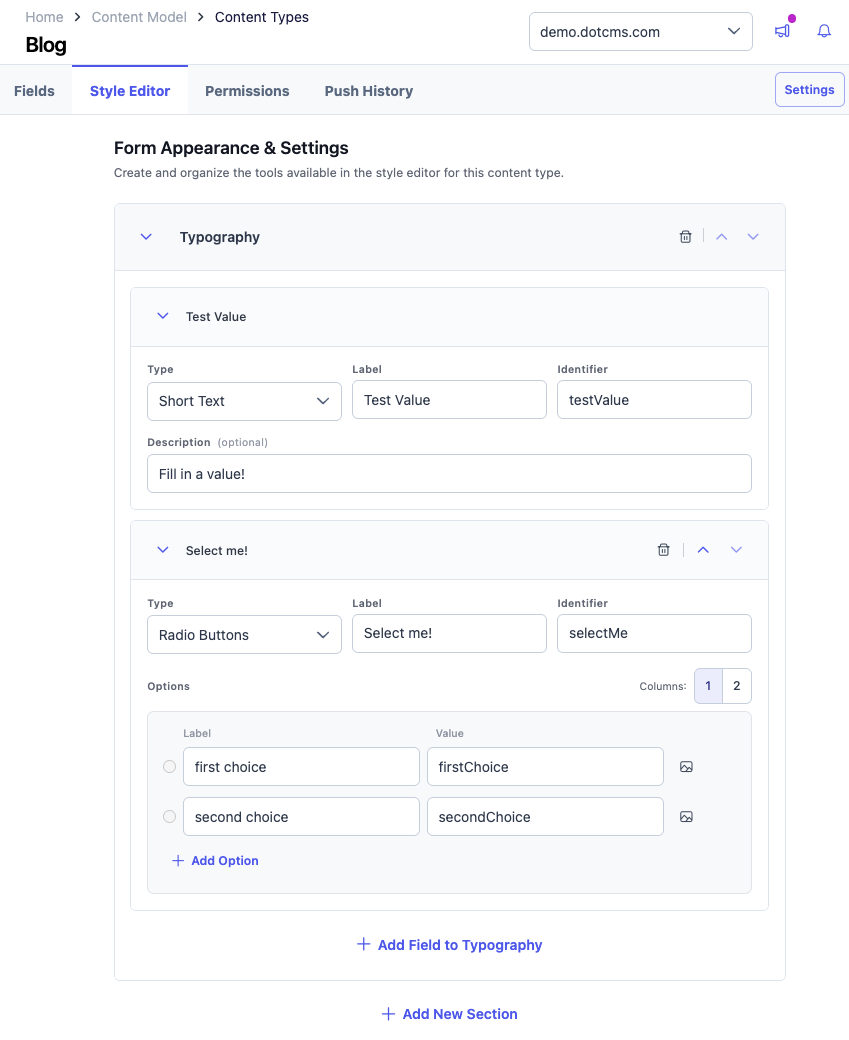Delete the Typography section with trash icon
This screenshot has width=849, height=1040.
point(685,237)
